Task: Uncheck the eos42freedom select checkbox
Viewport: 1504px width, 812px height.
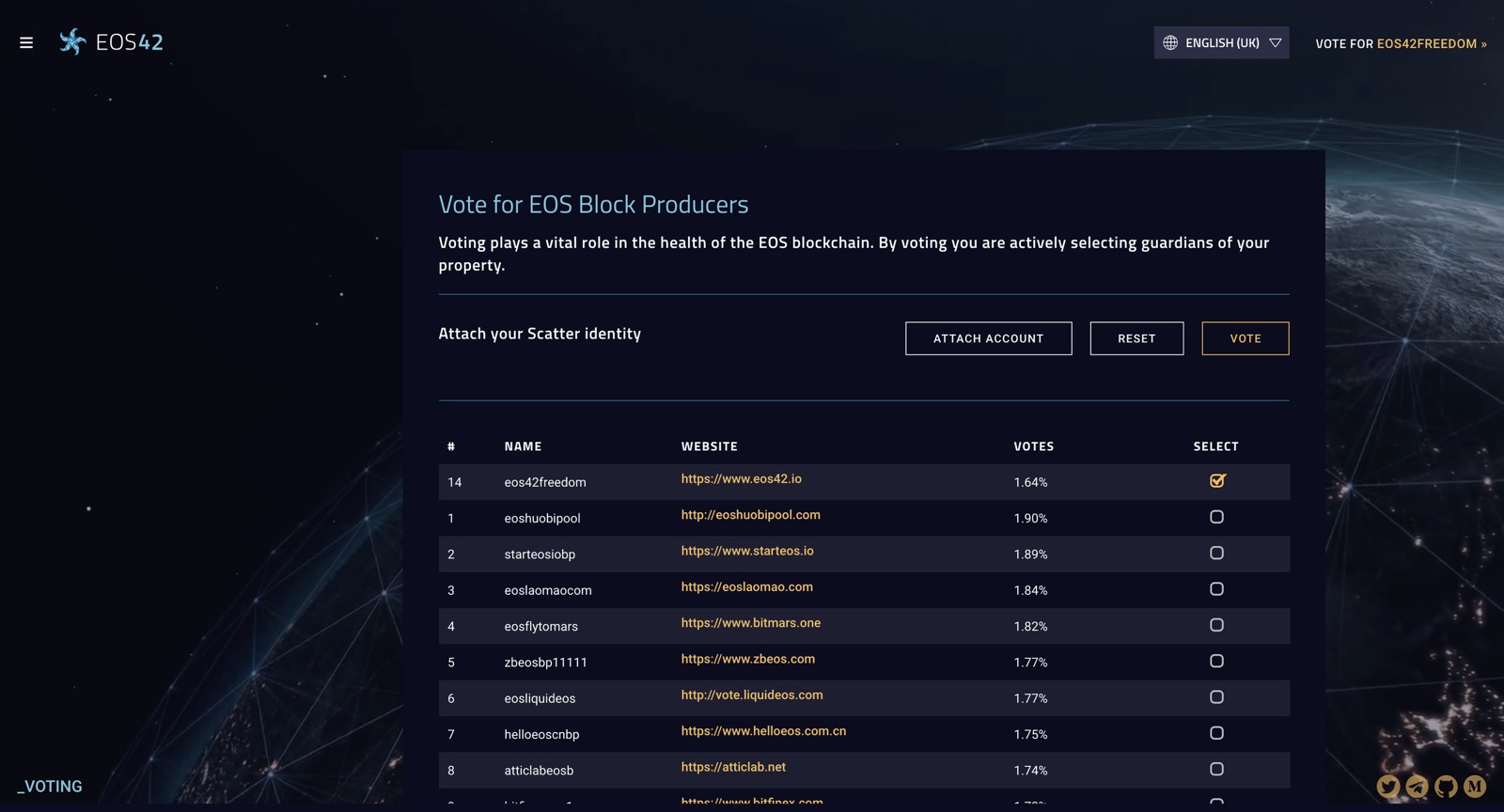Action: click(x=1217, y=481)
